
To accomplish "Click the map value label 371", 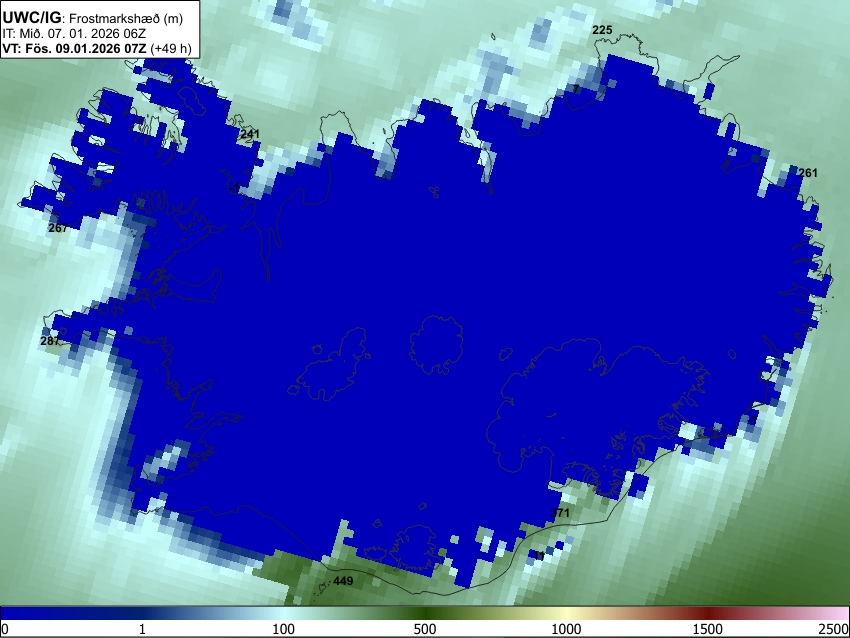I will point(560,513).
